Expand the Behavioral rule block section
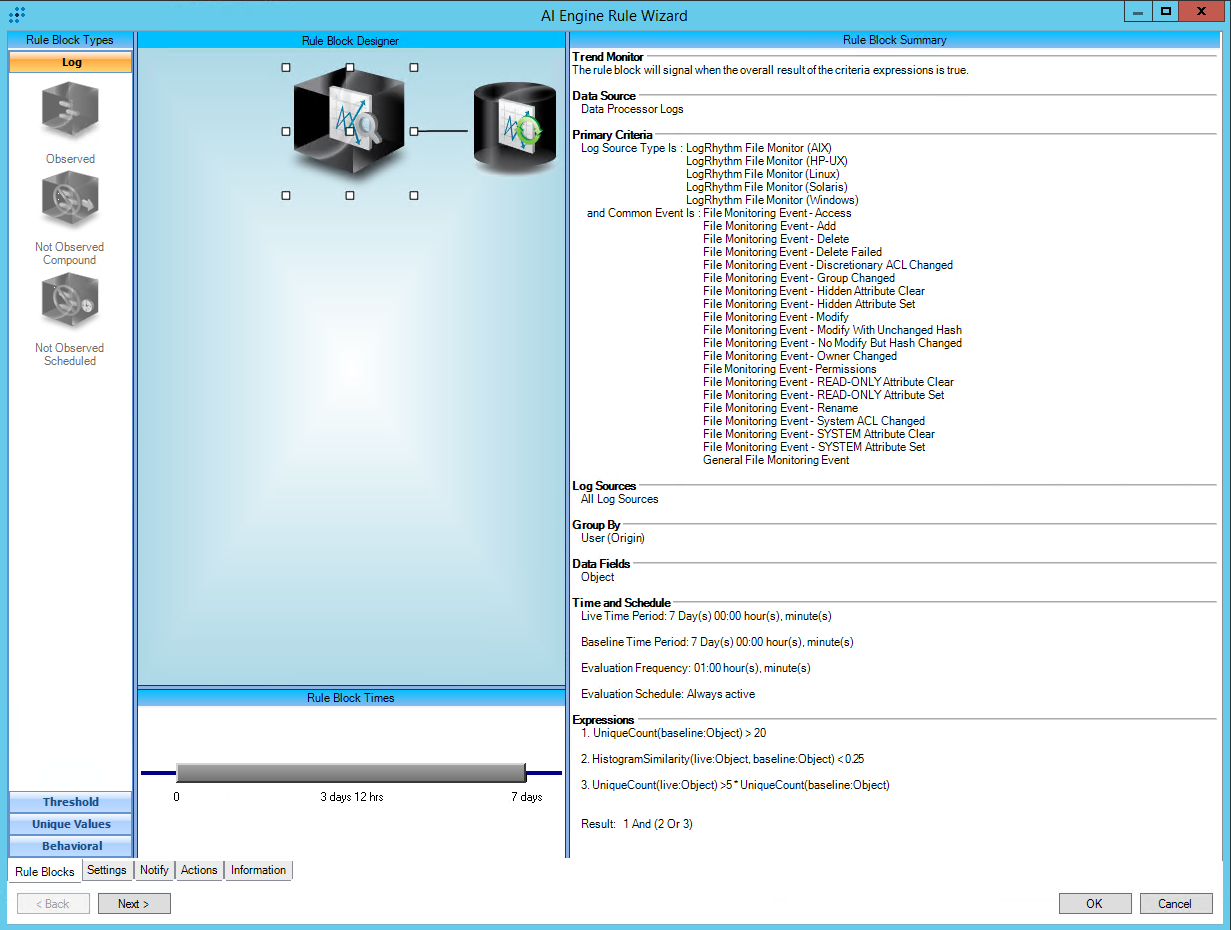This screenshot has width=1231, height=930. click(x=70, y=846)
